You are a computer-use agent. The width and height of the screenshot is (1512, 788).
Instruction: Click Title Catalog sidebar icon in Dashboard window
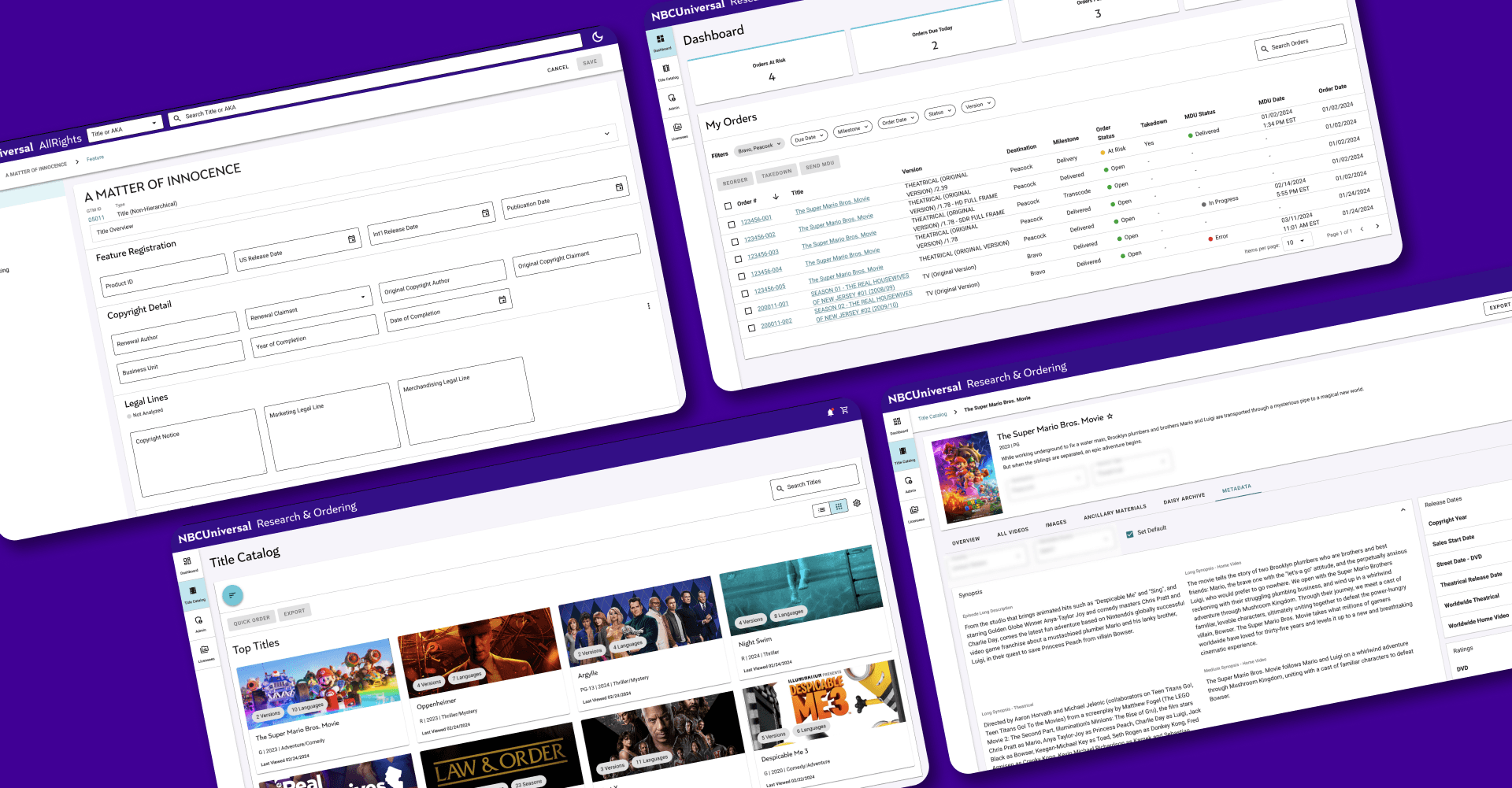(666, 69)
